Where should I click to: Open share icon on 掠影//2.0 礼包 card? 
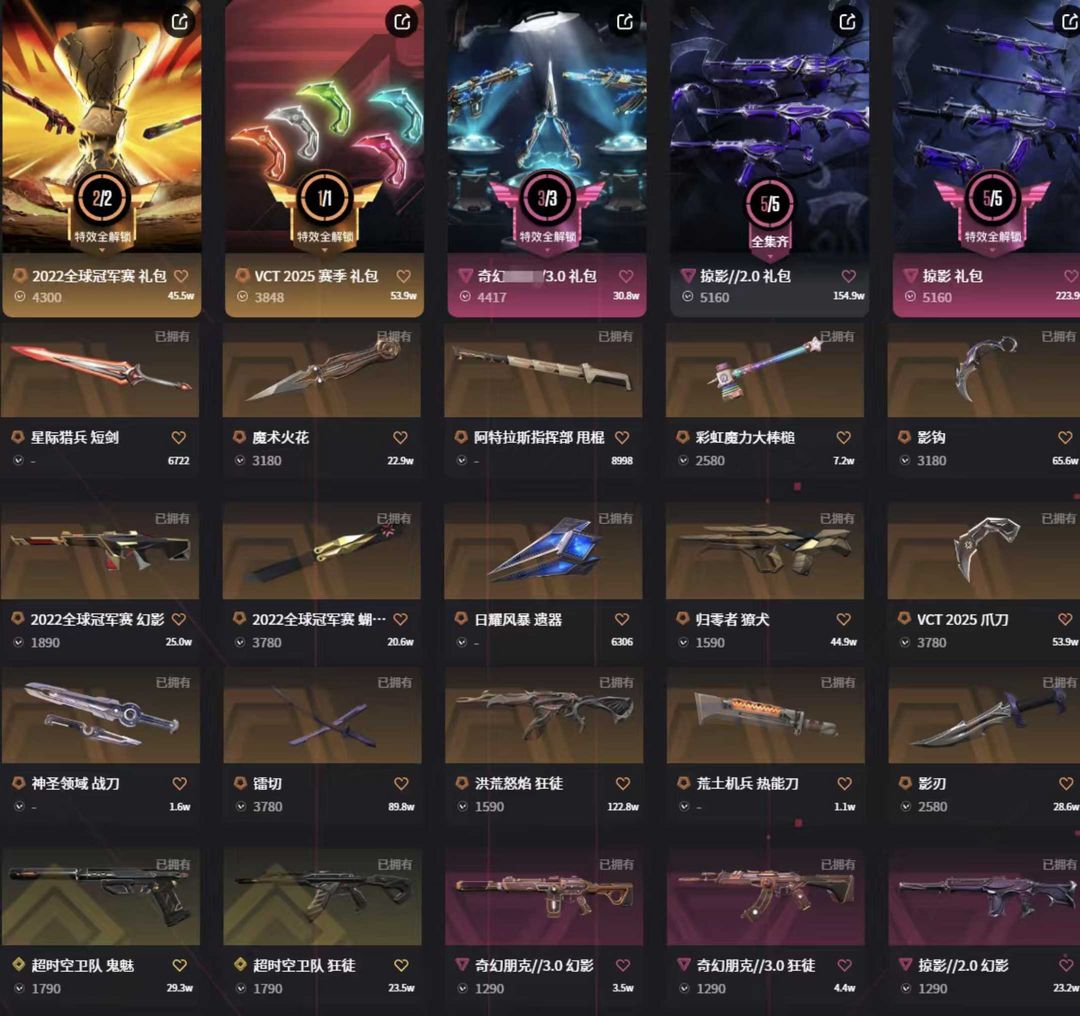847,21
